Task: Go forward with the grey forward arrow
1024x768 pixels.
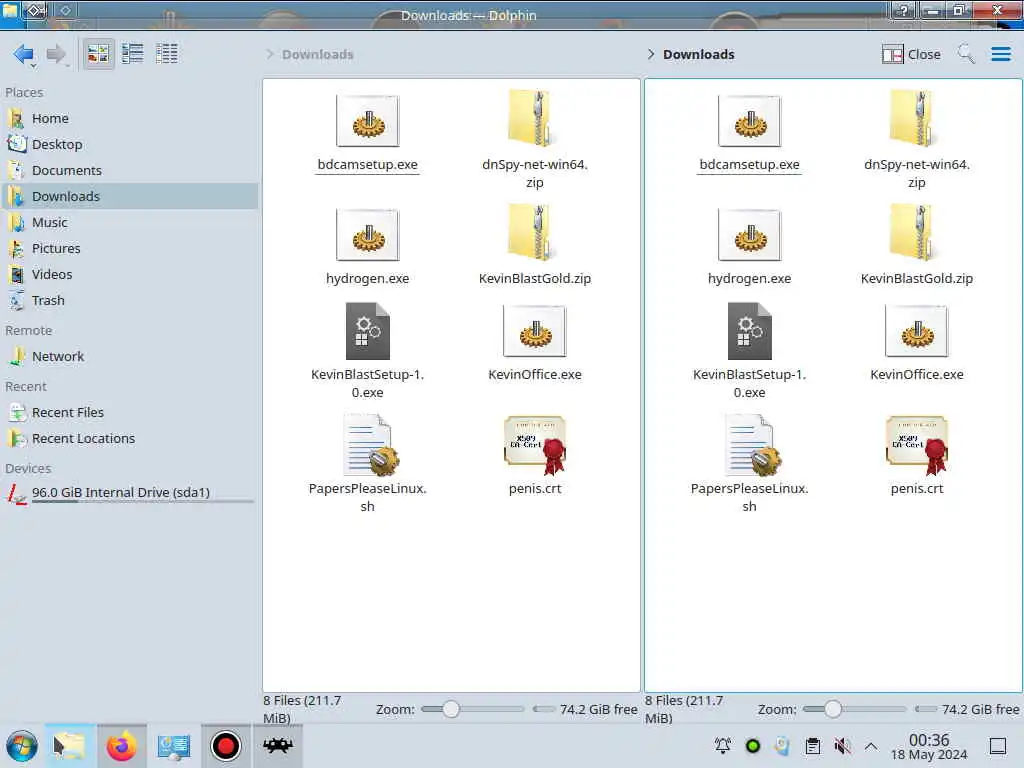Action: point(56,54)
